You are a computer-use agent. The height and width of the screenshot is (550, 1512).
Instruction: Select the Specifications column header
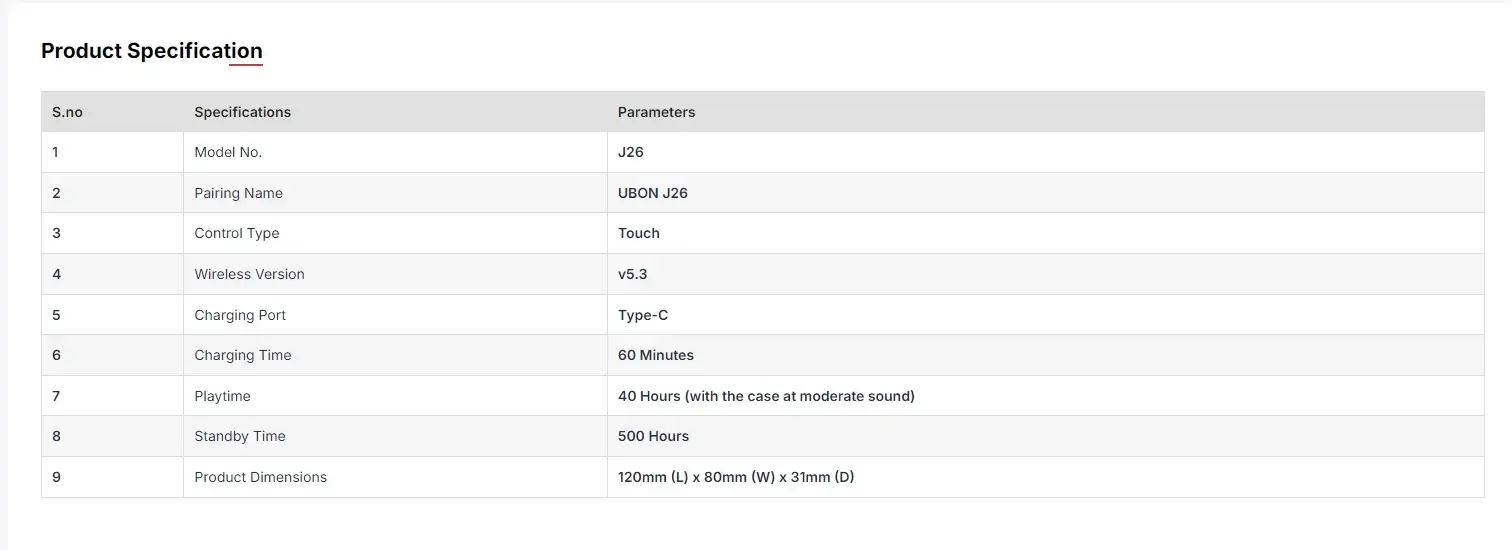pos(242,112)
